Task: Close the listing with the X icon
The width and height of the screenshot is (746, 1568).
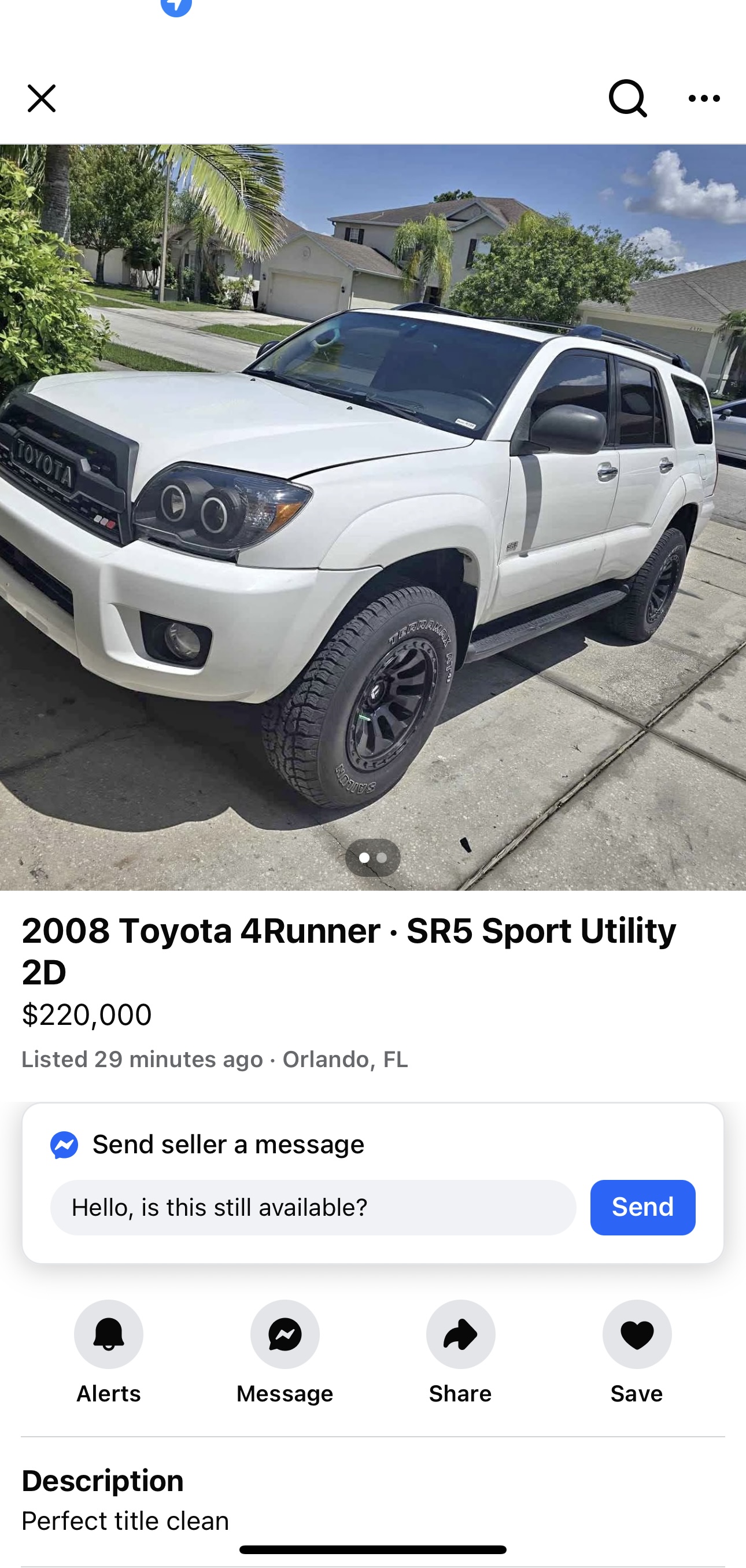Action: coord(42,98)
